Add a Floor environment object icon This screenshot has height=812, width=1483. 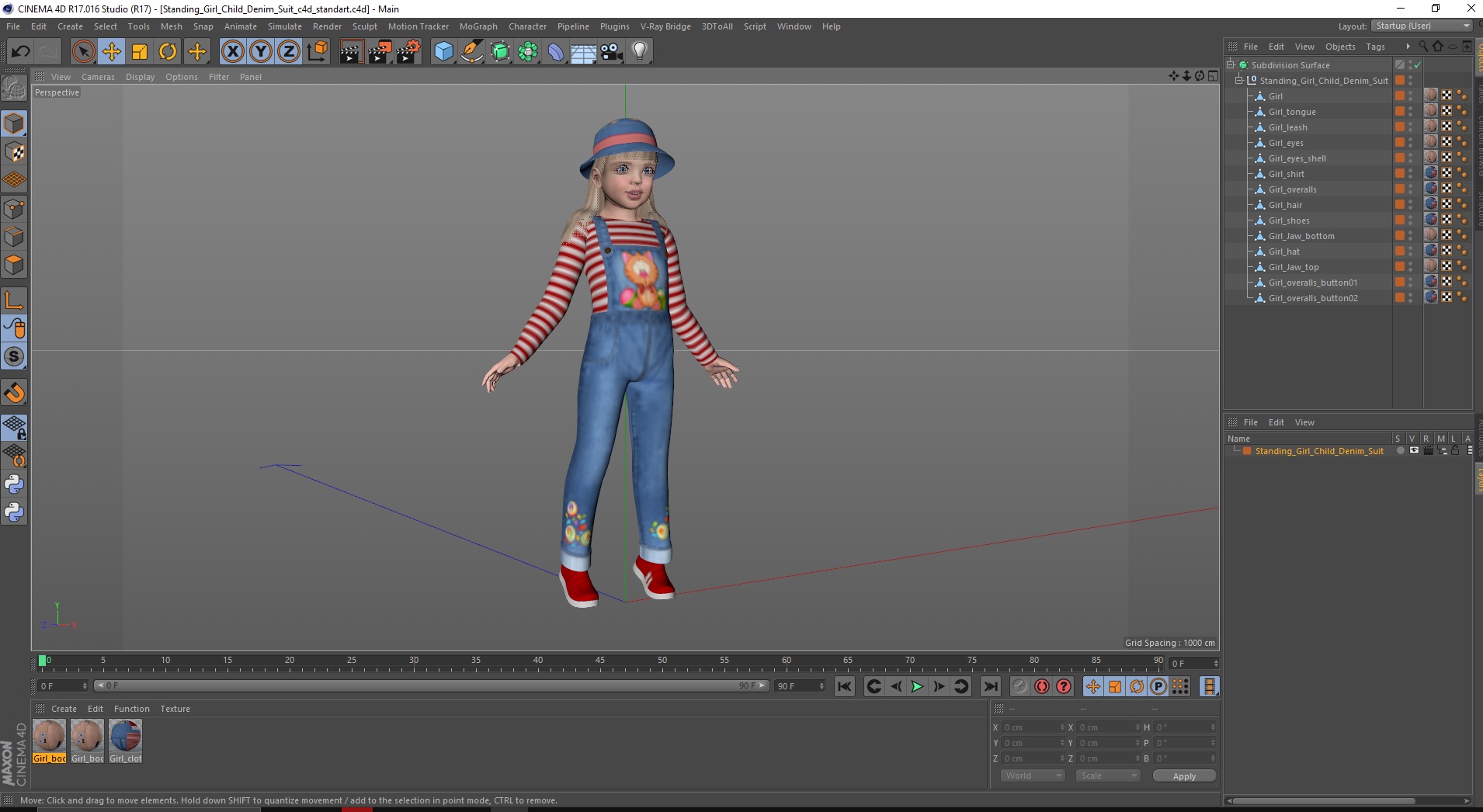coord(583,52)
